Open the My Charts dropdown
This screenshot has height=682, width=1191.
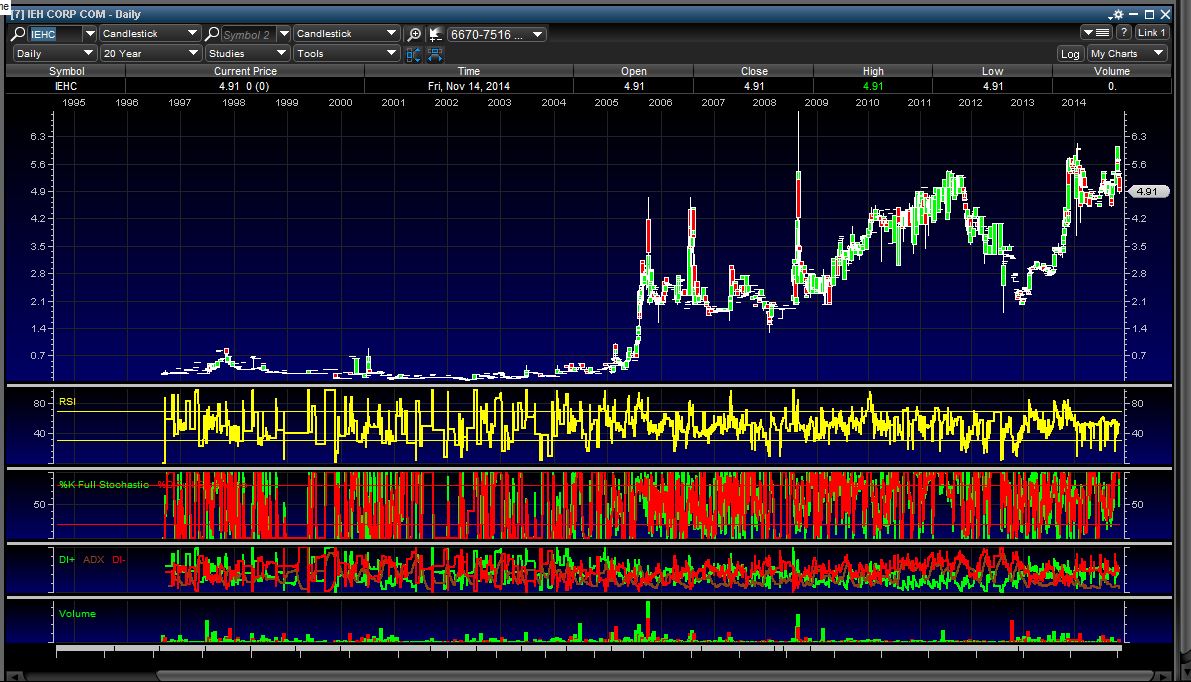click(1127, 54)
